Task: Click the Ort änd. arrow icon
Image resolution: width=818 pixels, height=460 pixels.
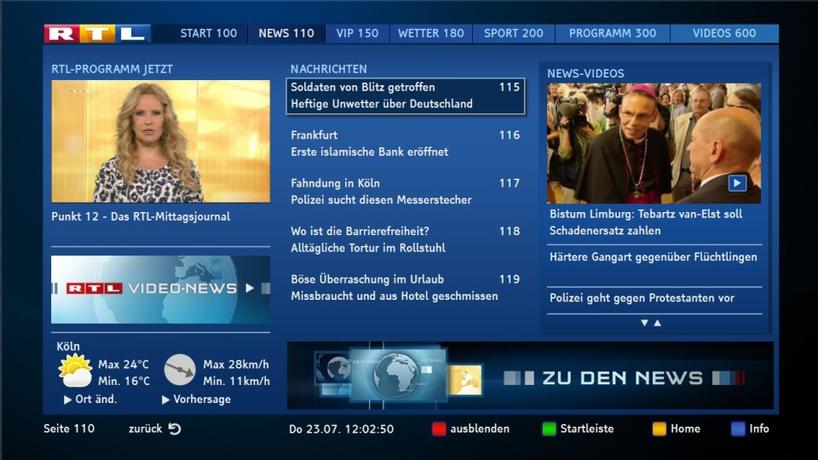Action: [x=67, y=400]
